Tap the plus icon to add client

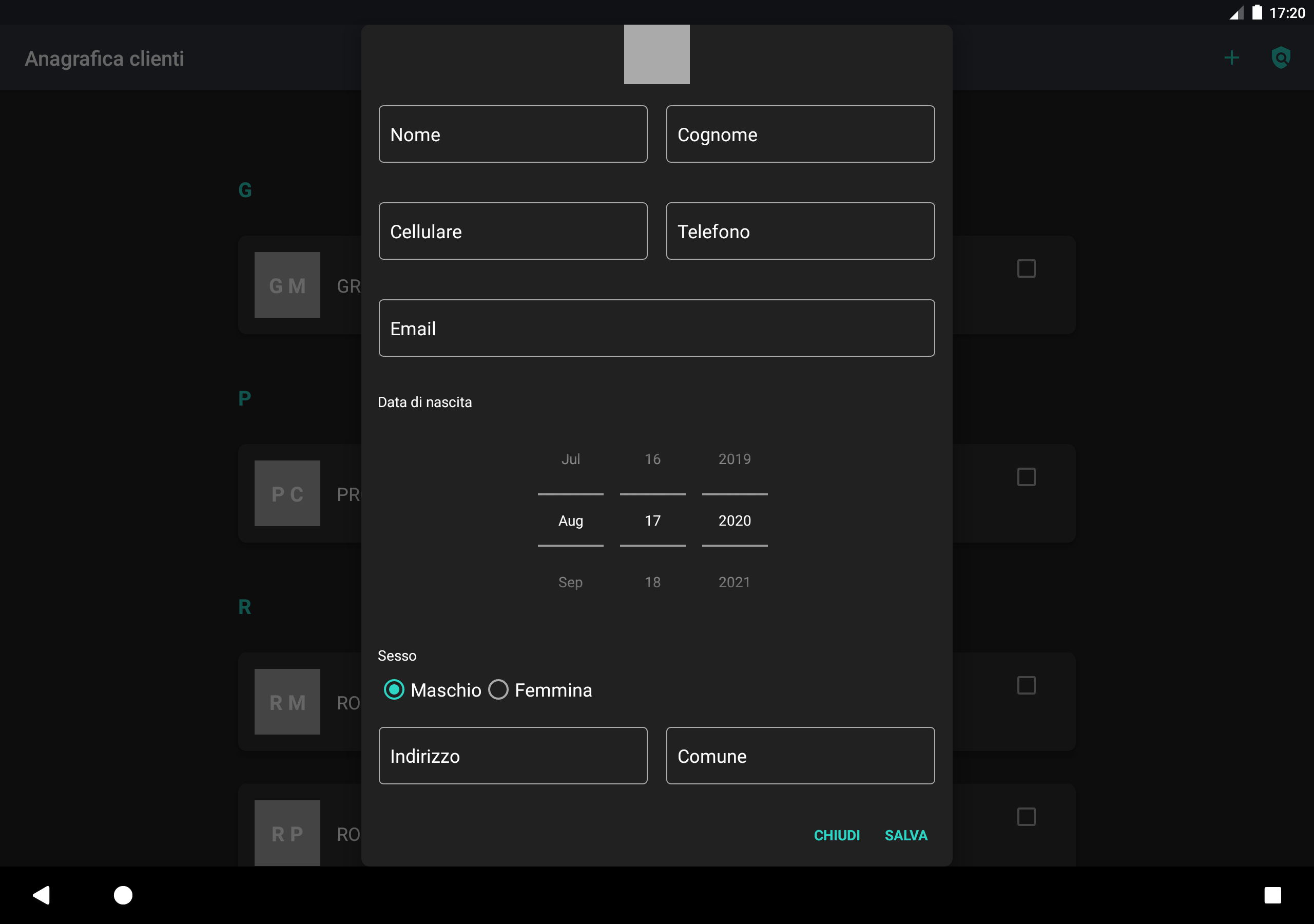point(1231,58)
